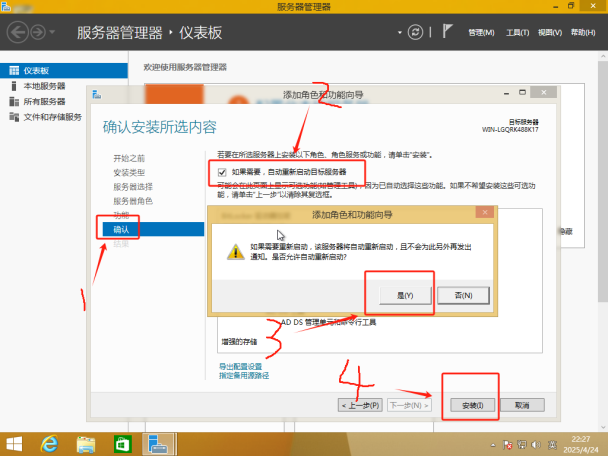Click the warning triangle icon in dialog
Image resolution: width=608 pixels, height=456 pixels.
235,252
